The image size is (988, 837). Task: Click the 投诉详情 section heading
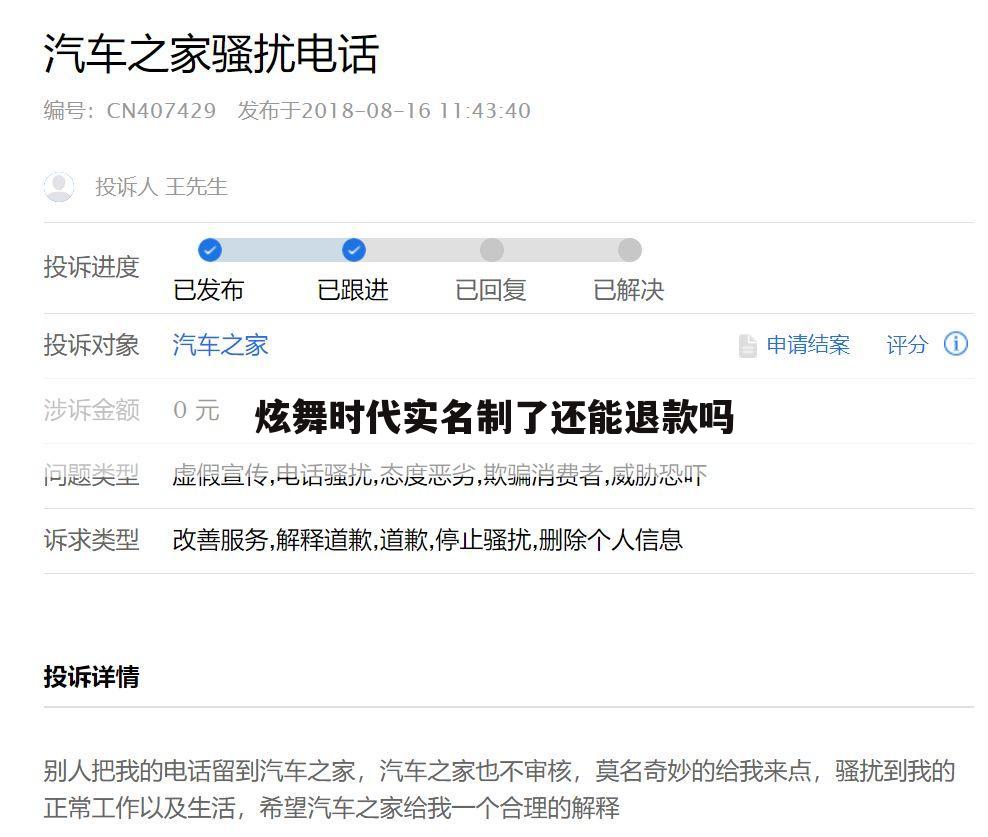pyautogui.click(x=91, y=677)
